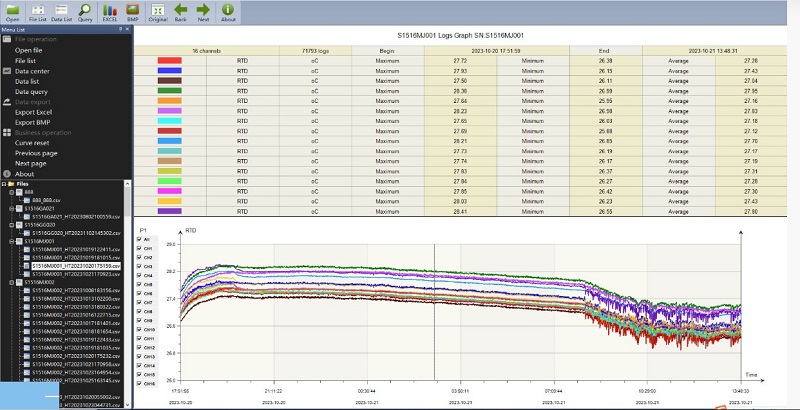
Task: Open the Query magnifier tool
Action: tap(86, 10)
